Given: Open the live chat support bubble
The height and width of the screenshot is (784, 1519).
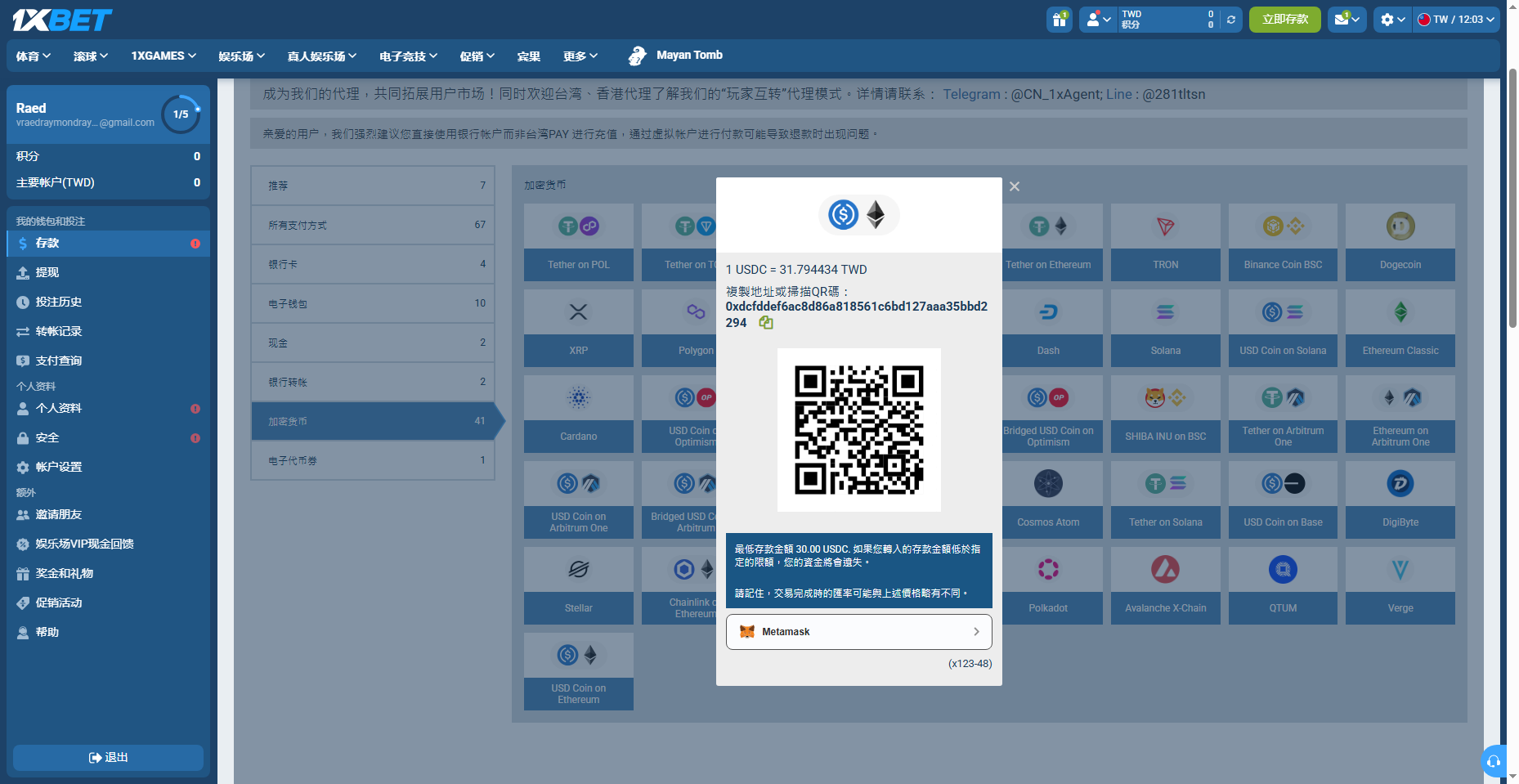Looking at the screenshot, I should (1494, 761).
